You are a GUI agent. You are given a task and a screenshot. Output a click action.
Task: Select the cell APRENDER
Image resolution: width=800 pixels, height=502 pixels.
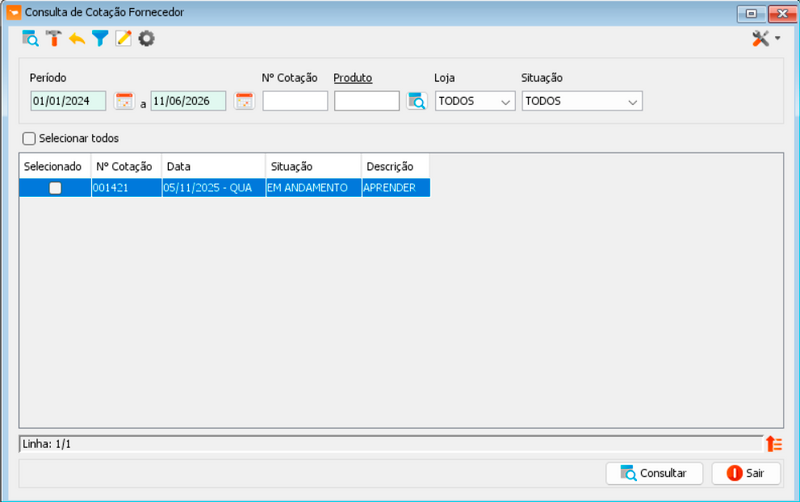tap(396, 188)
